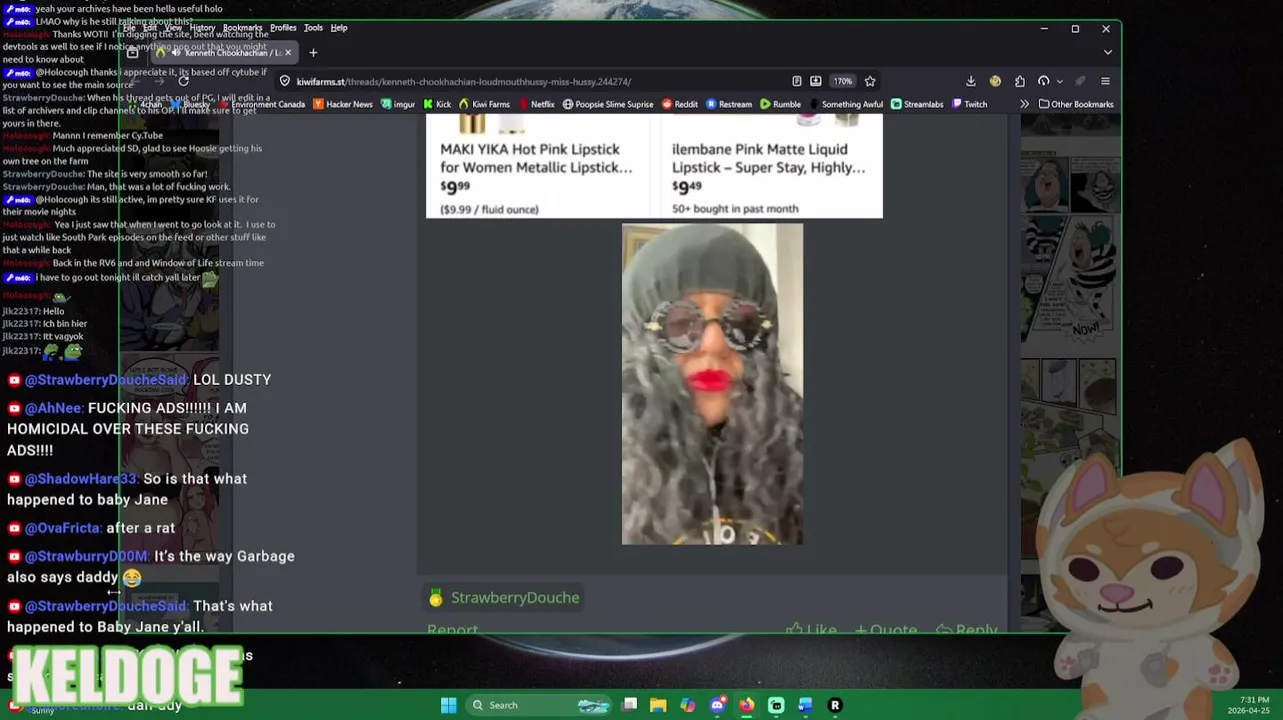Image resolution: width=1283 pixels, height=720 pixels.
Task: Open the Kiwi Farms bookmark
Action: [485, 104]
